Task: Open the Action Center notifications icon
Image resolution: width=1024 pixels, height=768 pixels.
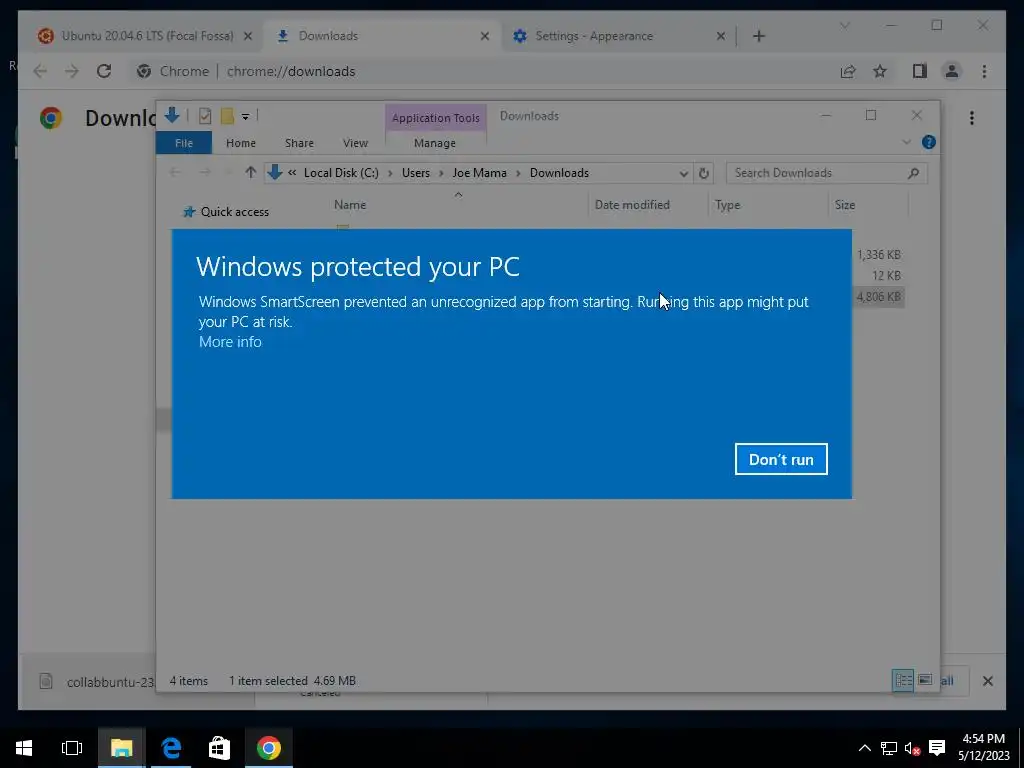Action: pos(937,748)
